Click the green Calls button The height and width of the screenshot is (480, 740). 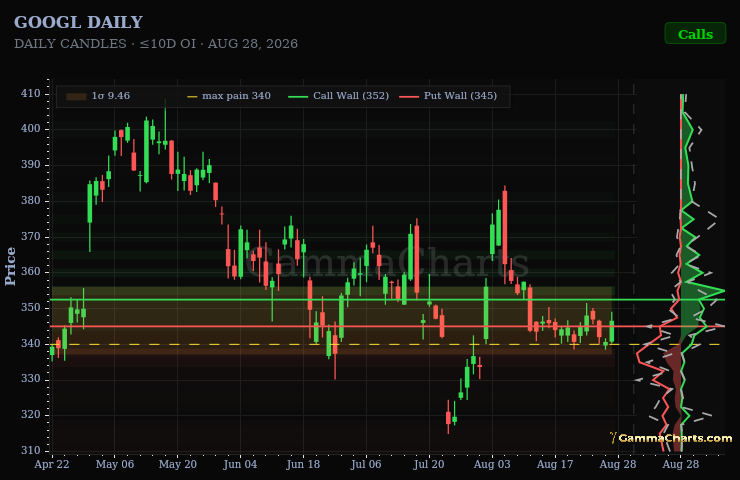point(695,34)
